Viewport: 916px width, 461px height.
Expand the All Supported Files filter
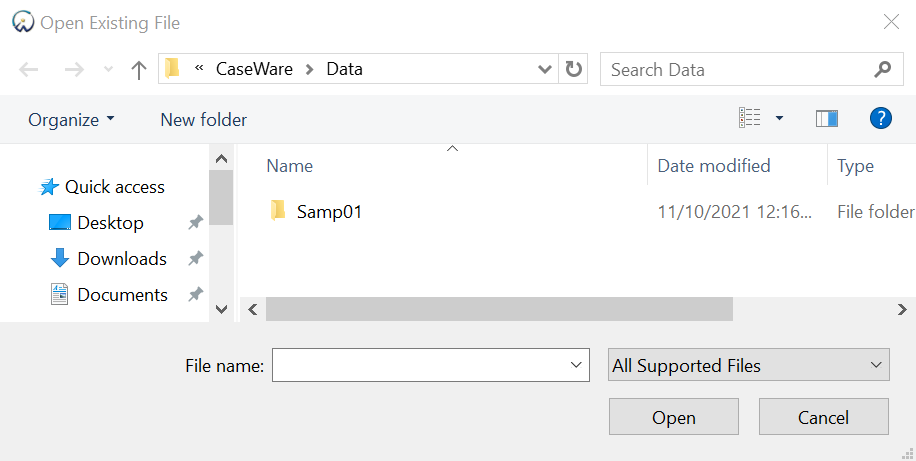tap(748, 366)
